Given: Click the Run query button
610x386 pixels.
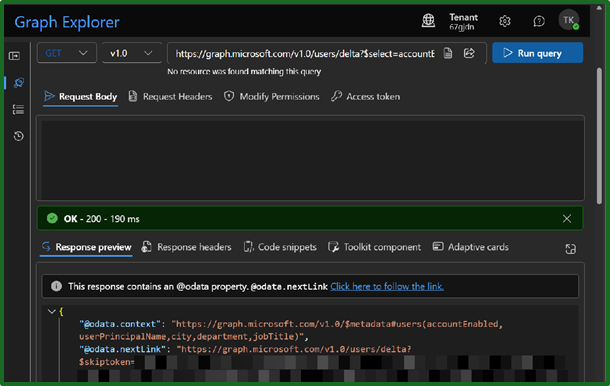Looking at the screenshot, I should [x=537, y=53].
